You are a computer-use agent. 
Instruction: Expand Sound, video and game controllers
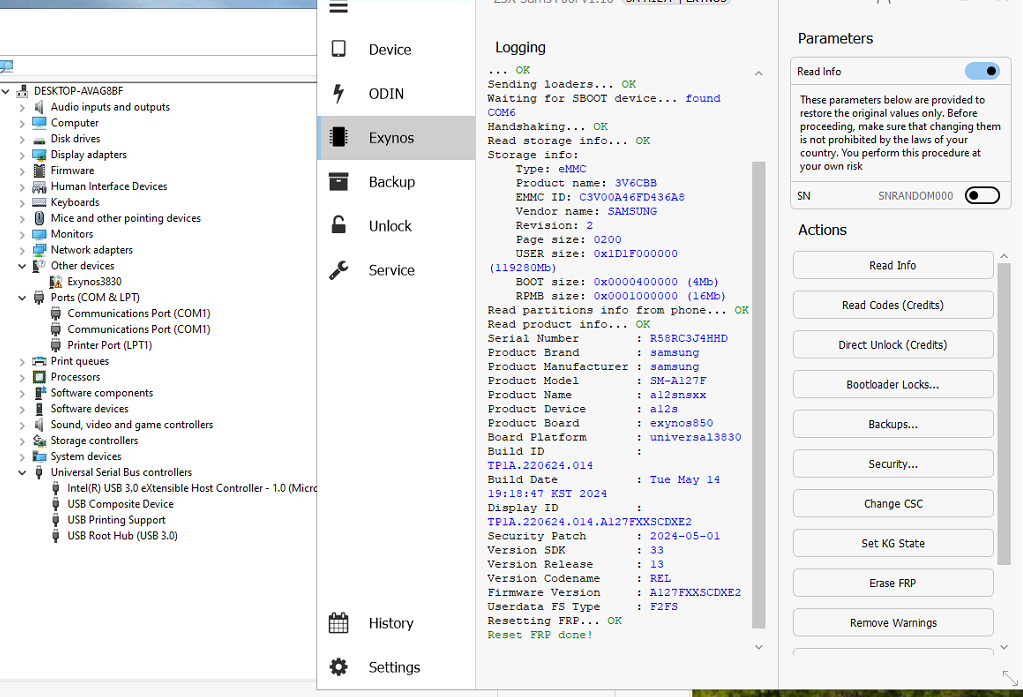22,425
